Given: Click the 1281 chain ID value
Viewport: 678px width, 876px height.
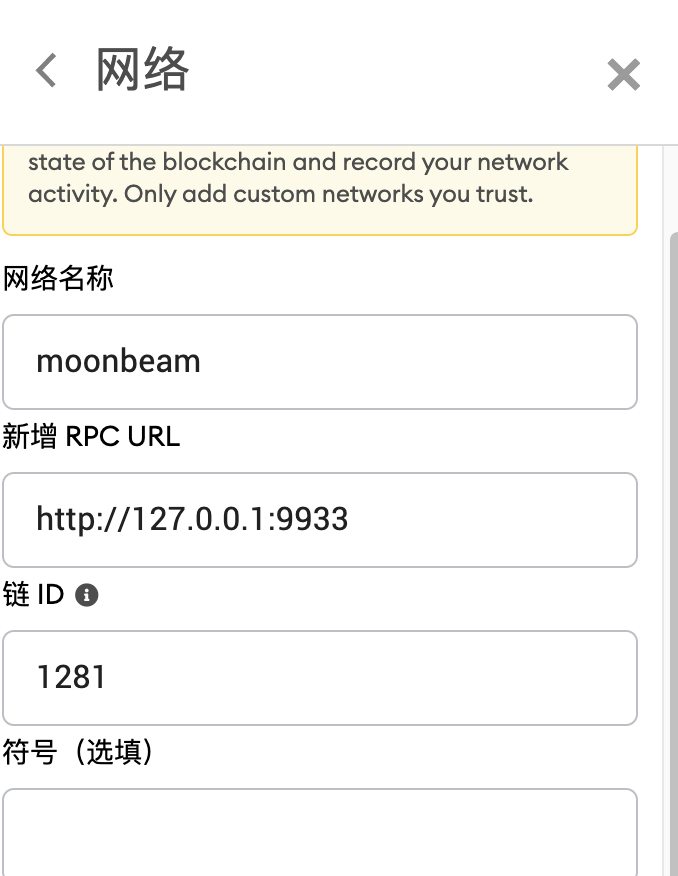Looking at the screenshot, I should (71, 678).
